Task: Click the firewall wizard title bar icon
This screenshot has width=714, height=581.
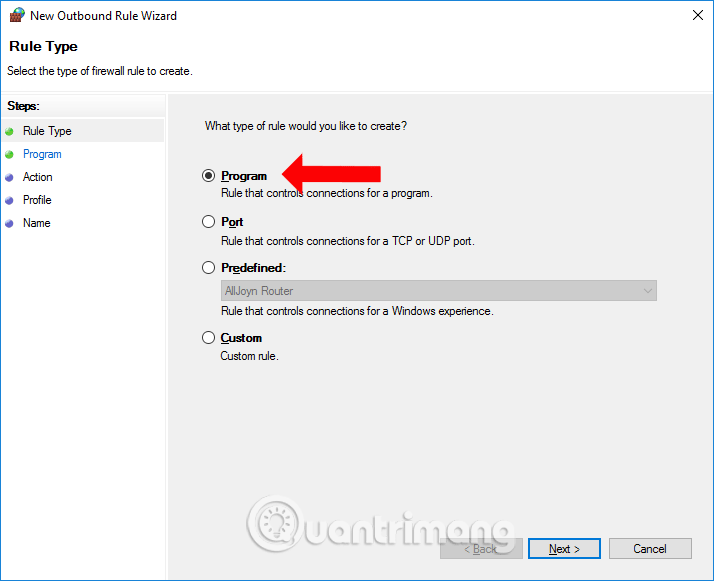Action: click(15, 15)
